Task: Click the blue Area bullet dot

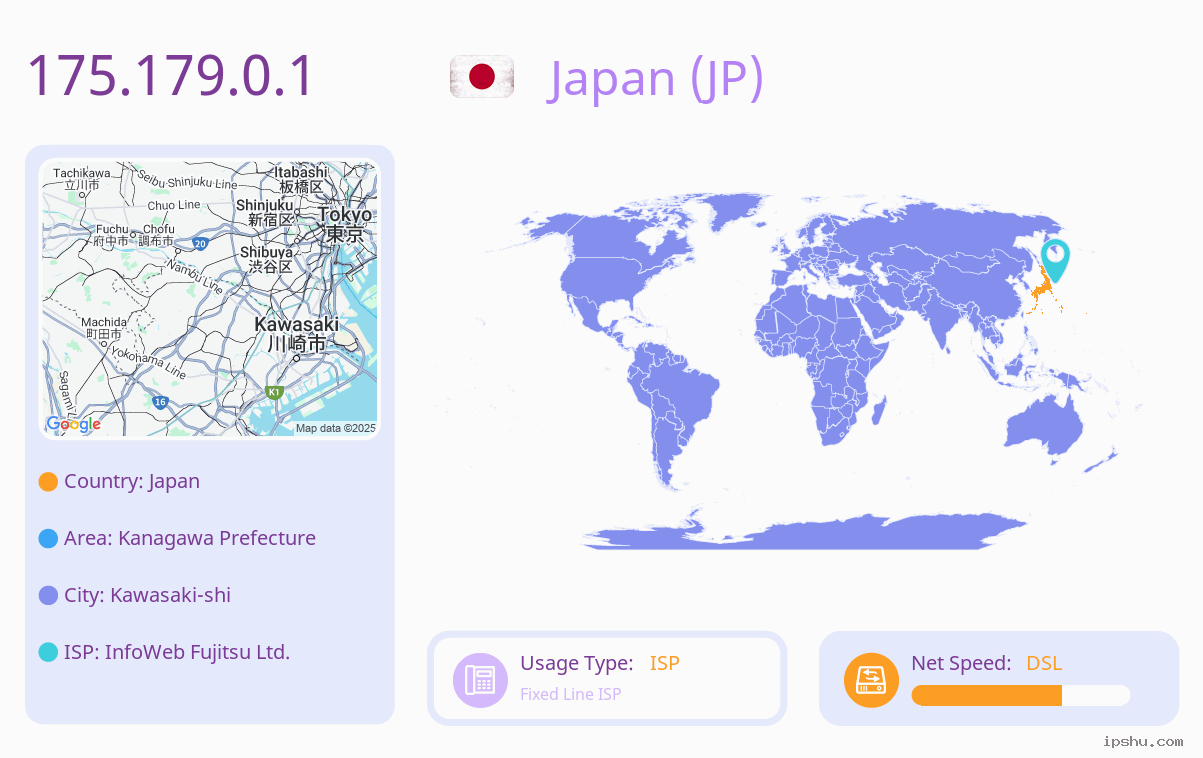Action: (48, 539)
